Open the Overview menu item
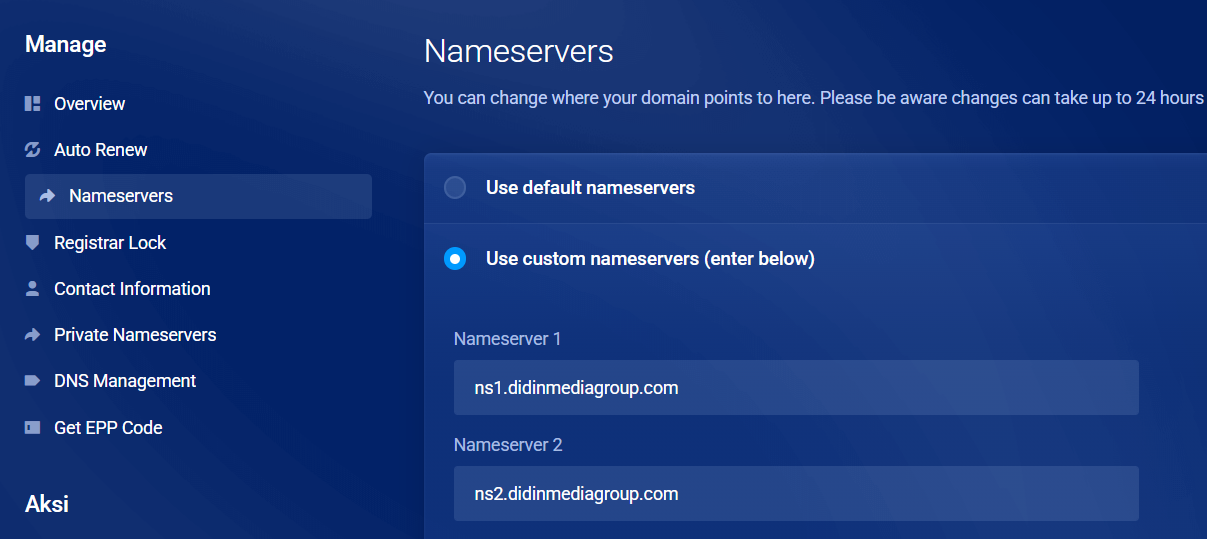Screen dimensions: 1207x539 point(90,104)
